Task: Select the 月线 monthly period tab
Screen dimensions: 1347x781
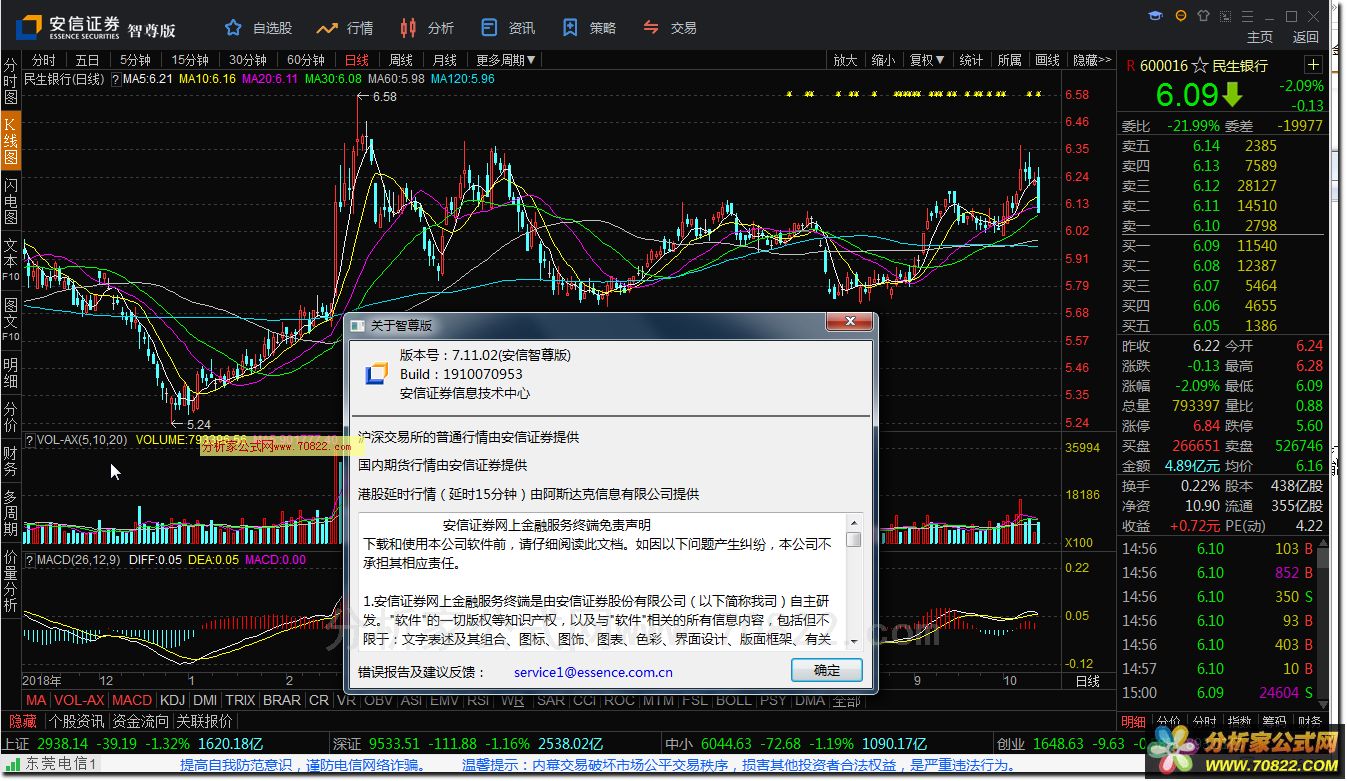Action: (x=445, y=60)
